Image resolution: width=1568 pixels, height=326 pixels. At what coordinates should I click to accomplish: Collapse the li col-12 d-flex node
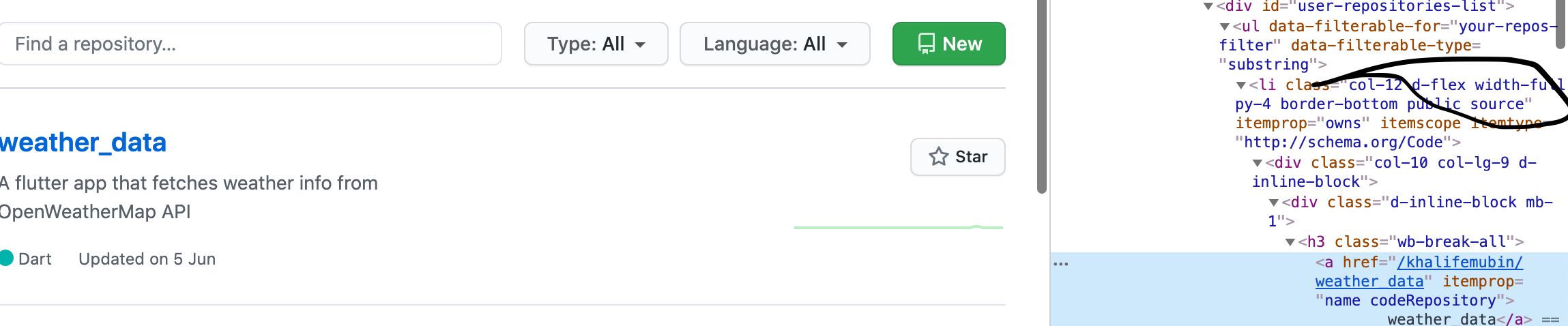(1241, 85)
